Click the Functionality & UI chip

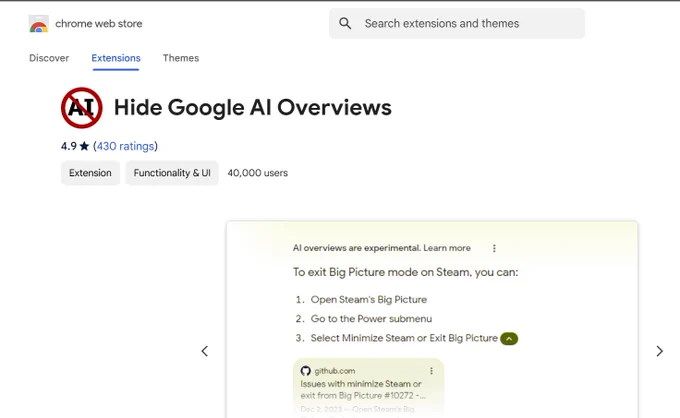pyautogui.click(x=172, y=173)
